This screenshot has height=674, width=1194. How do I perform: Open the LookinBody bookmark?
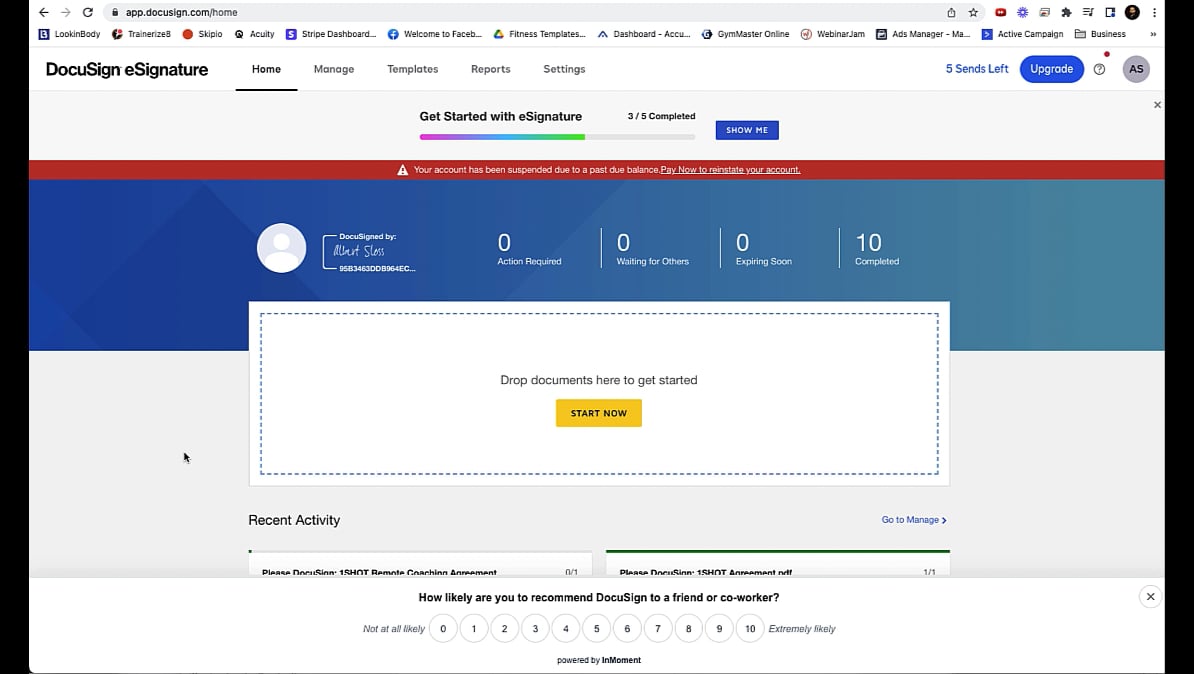[x=69, y=34]
